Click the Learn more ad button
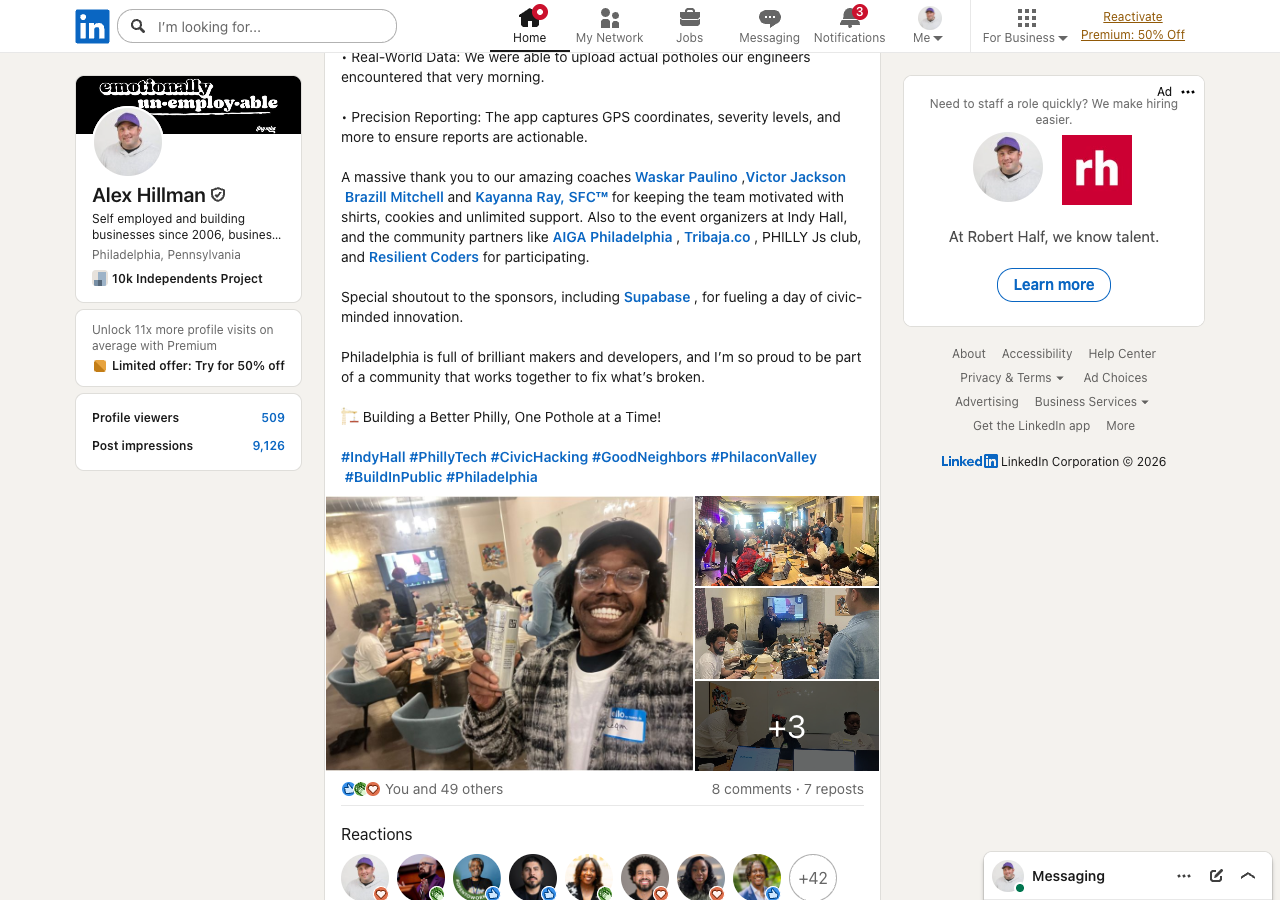Viewport: 1280px width, 900px height. [1054, 285]
